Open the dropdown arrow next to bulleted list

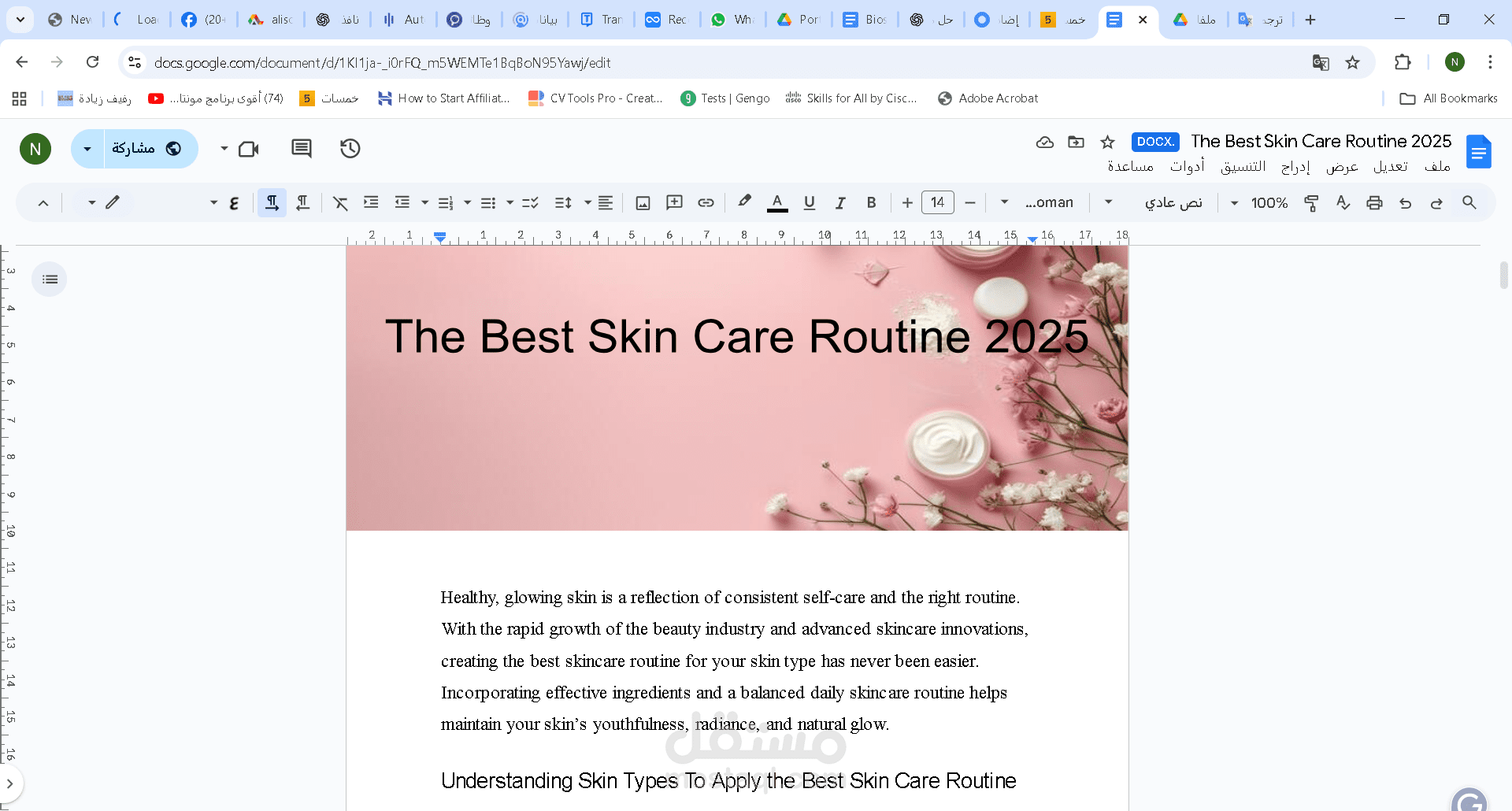pos(467,202)
